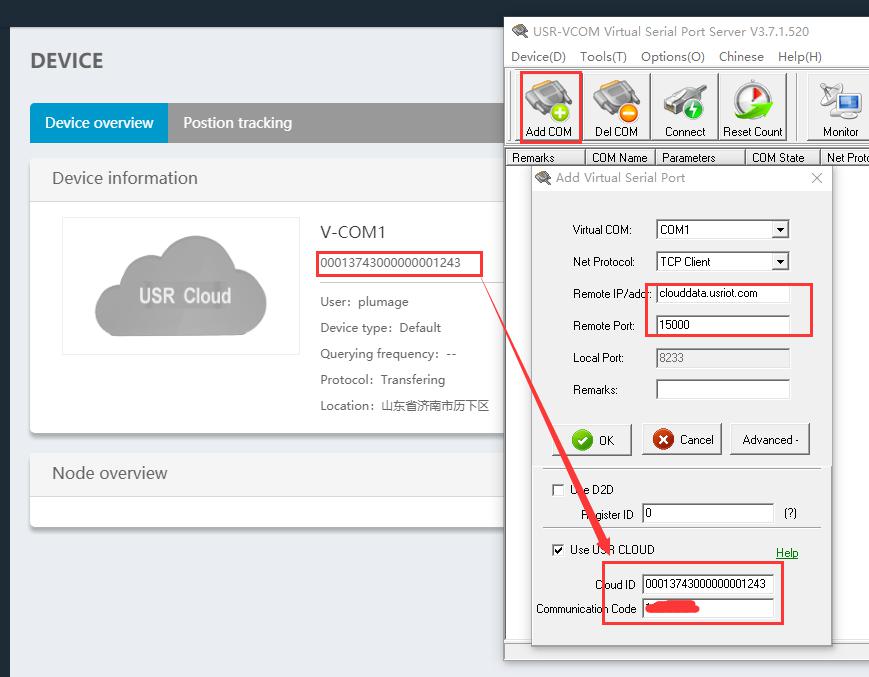Enable the Use D2D checkbox
Screen dimensions: 869x677
click(x=558, y=490)
